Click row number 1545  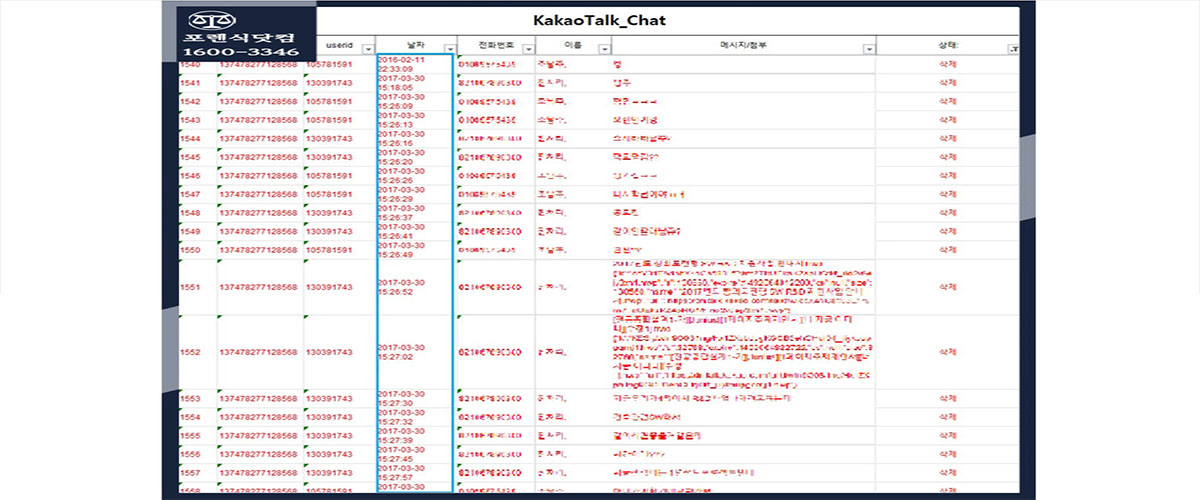(190, 157)
